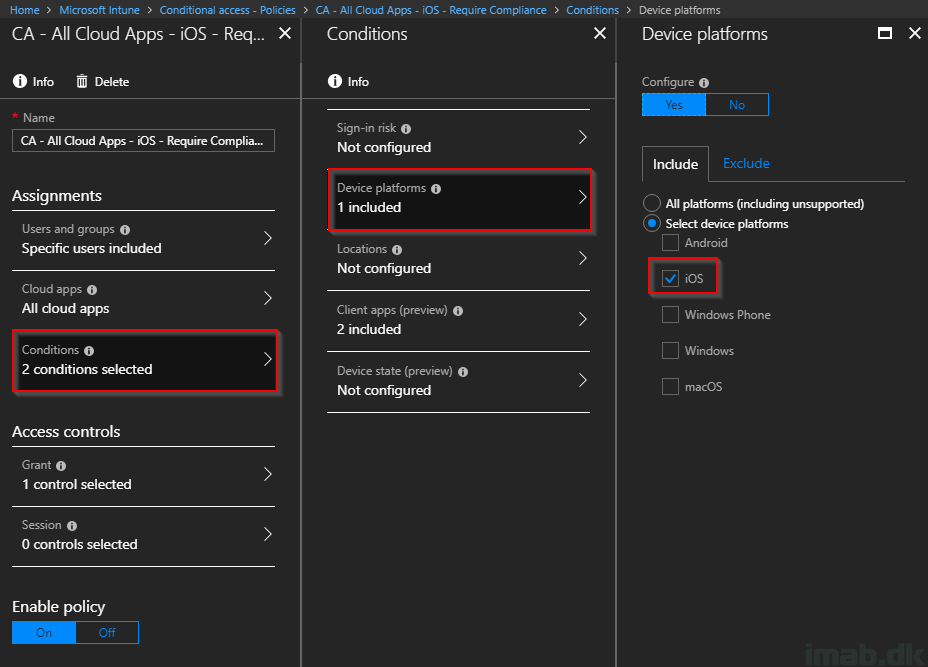The width and height of the screenshot is (928, 667).
Task: Click info tooltip icon beside Sign-in risk
Action: click(x=406, y=128)
